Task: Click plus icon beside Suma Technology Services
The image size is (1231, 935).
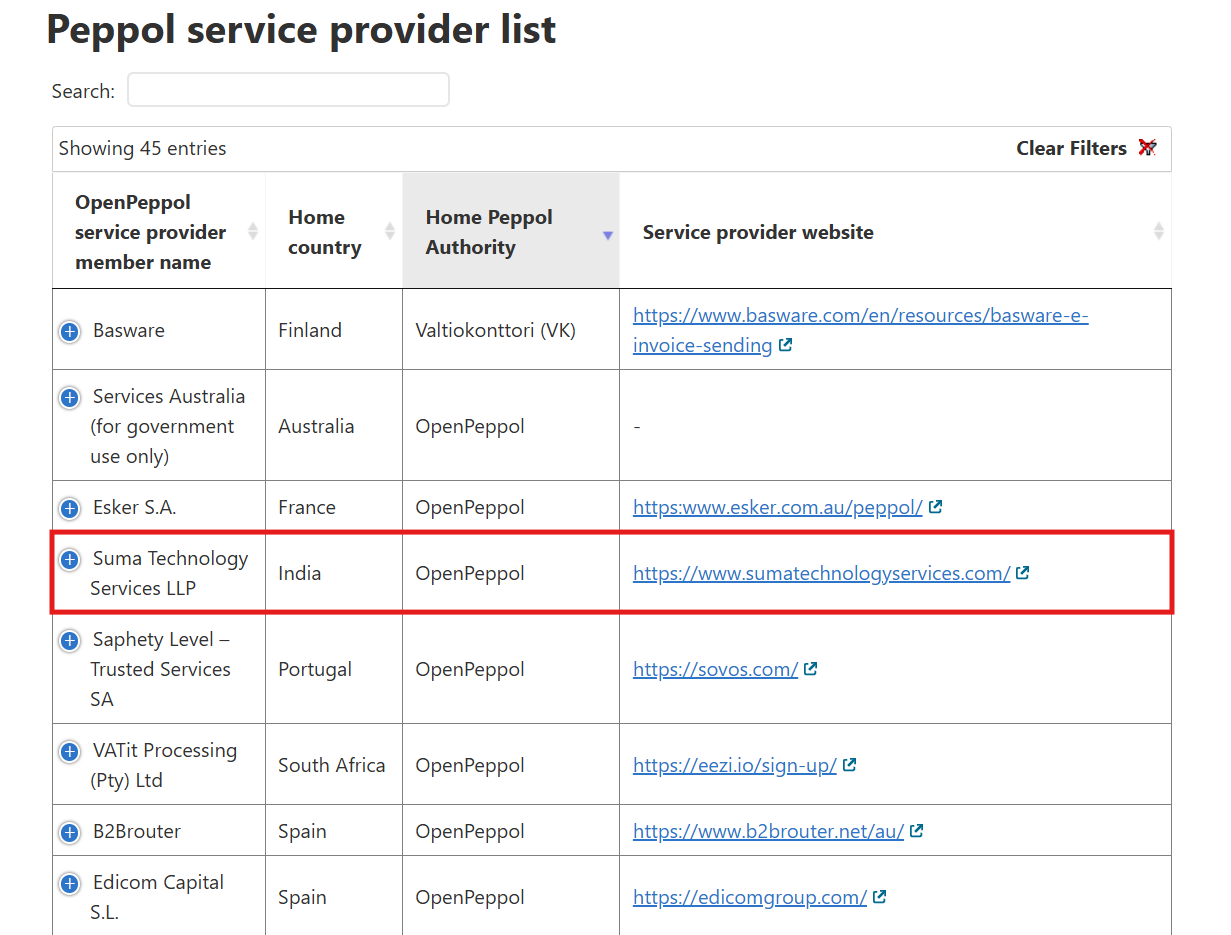Action: (x=69, y=560)
